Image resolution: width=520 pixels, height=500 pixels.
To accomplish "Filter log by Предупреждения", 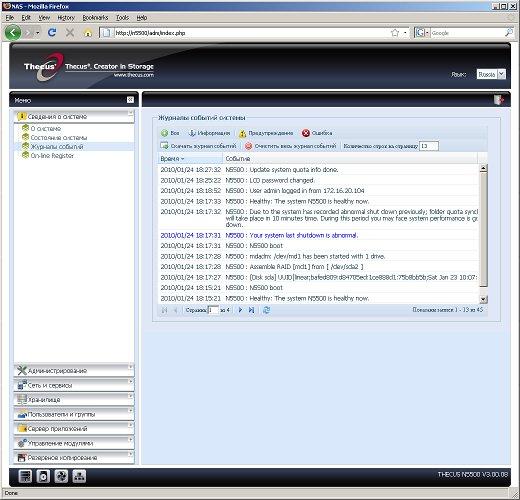I will tap(266, 133).
